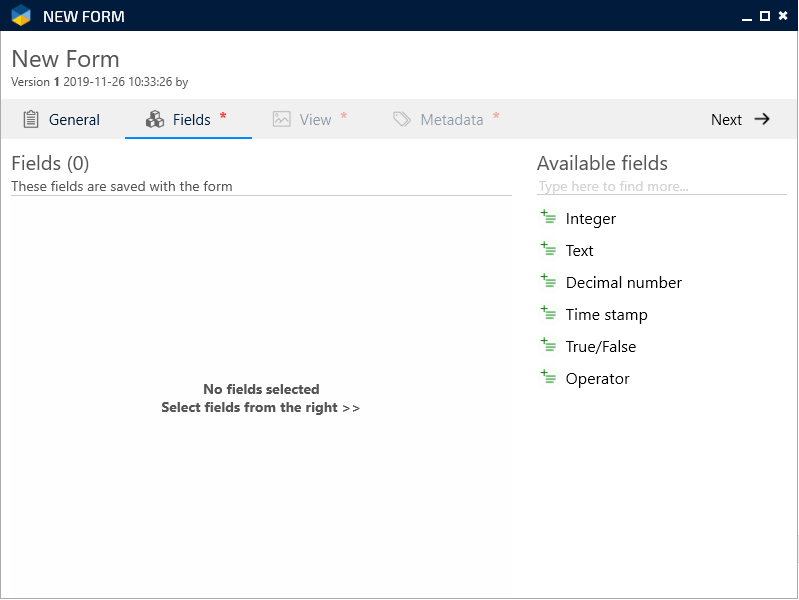This screenshot has width=799, height=600.
Task: Click the application logo in title bar
Action: pos(21,16)
